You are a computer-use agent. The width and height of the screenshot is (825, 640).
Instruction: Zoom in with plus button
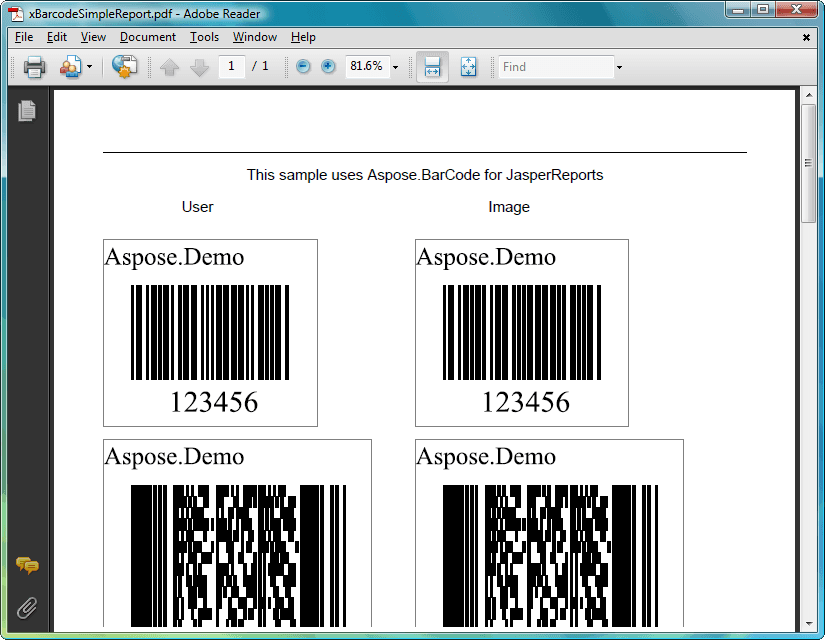(x=328, y=66)
